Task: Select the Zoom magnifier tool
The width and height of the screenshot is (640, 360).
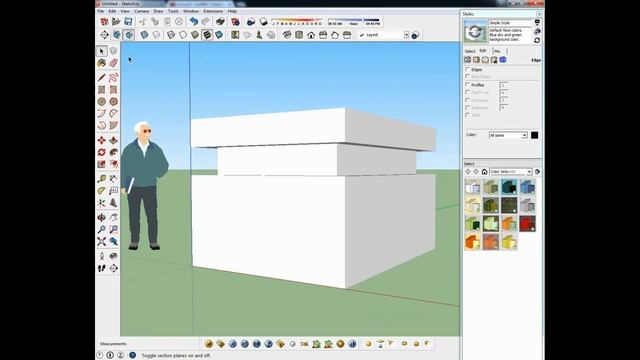Action: (102, 229)
